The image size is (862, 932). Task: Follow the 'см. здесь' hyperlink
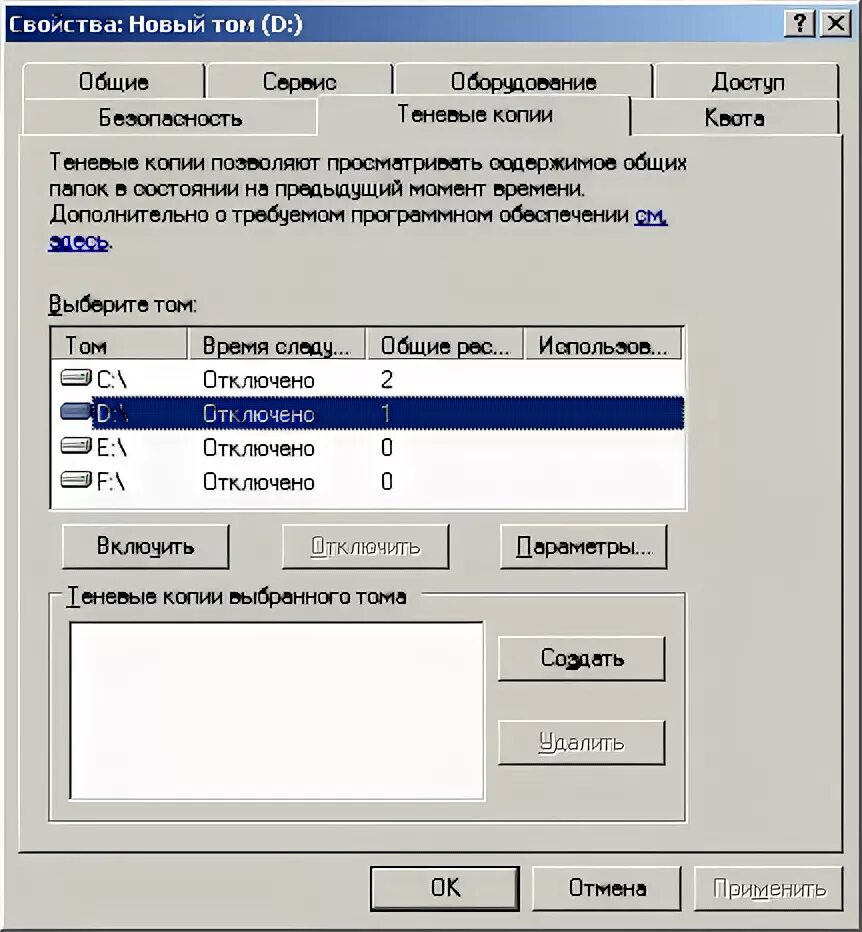651,215
